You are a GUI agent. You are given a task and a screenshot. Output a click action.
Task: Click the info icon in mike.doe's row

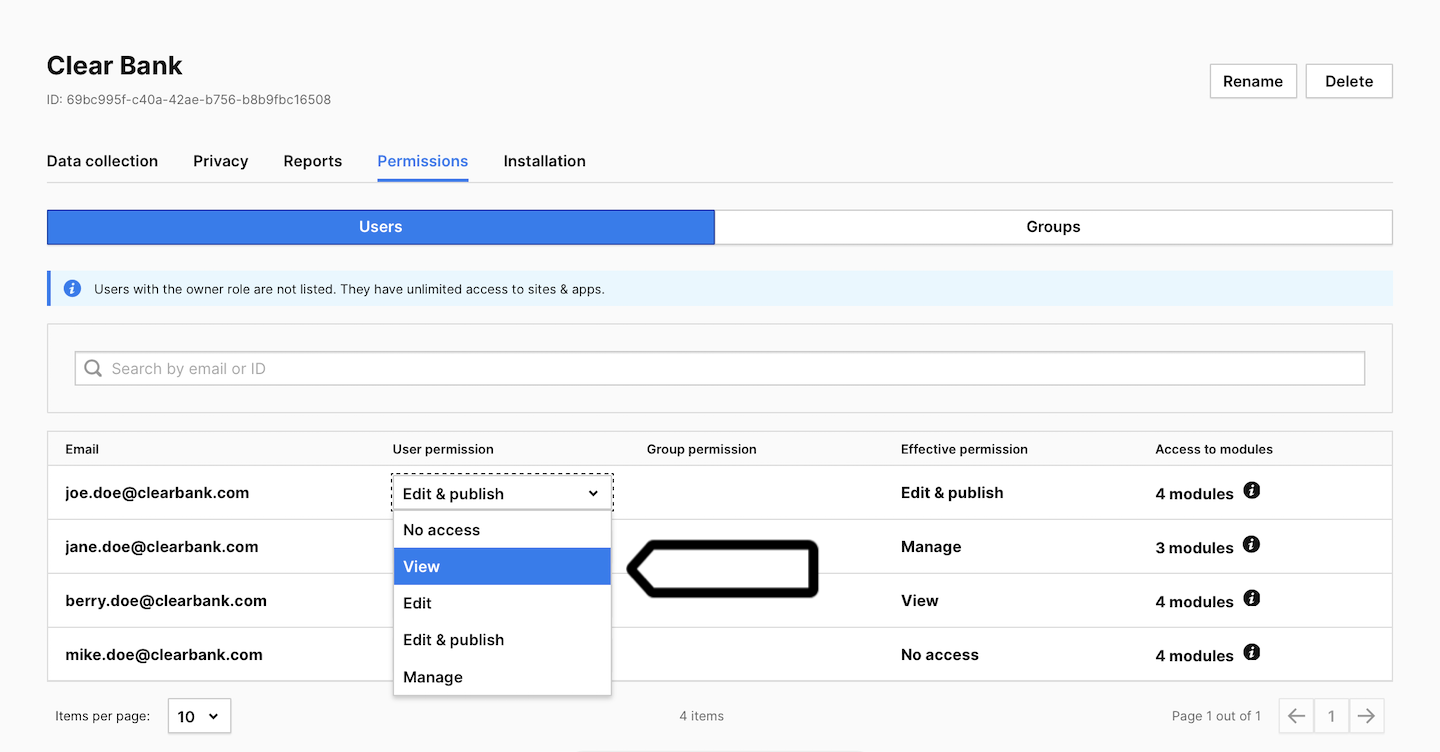1251,653
